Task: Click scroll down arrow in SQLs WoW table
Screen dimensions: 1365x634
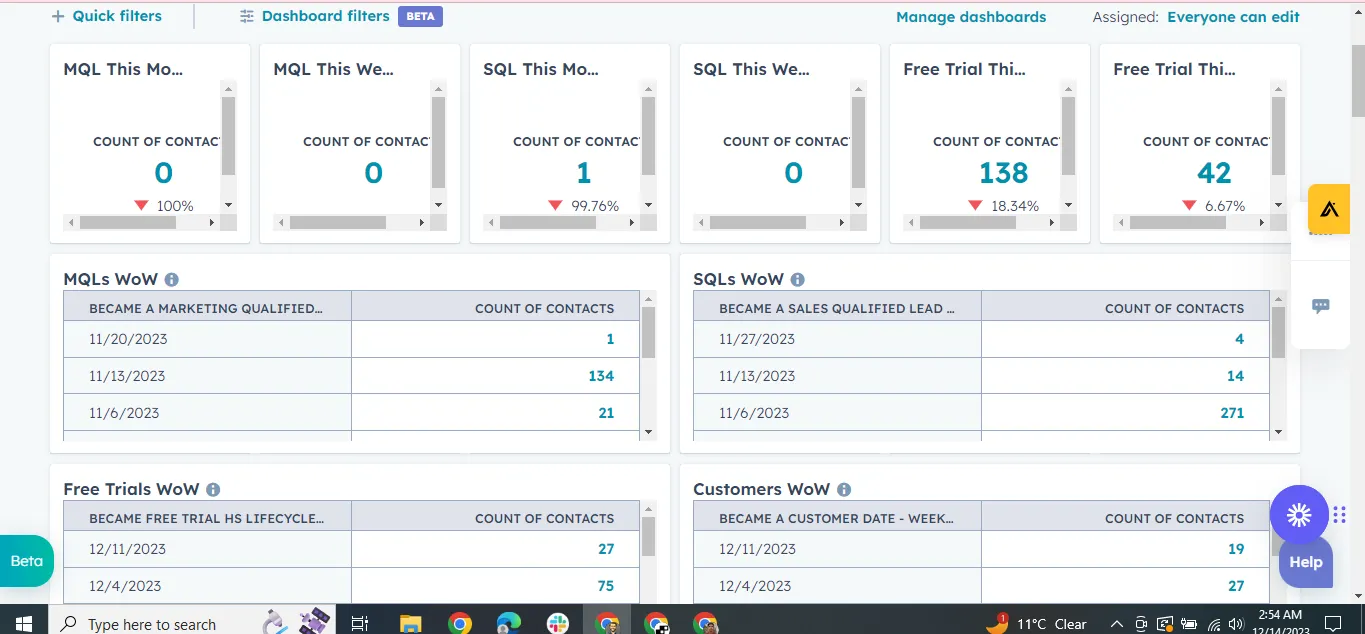Action: tap(1277, 432)
